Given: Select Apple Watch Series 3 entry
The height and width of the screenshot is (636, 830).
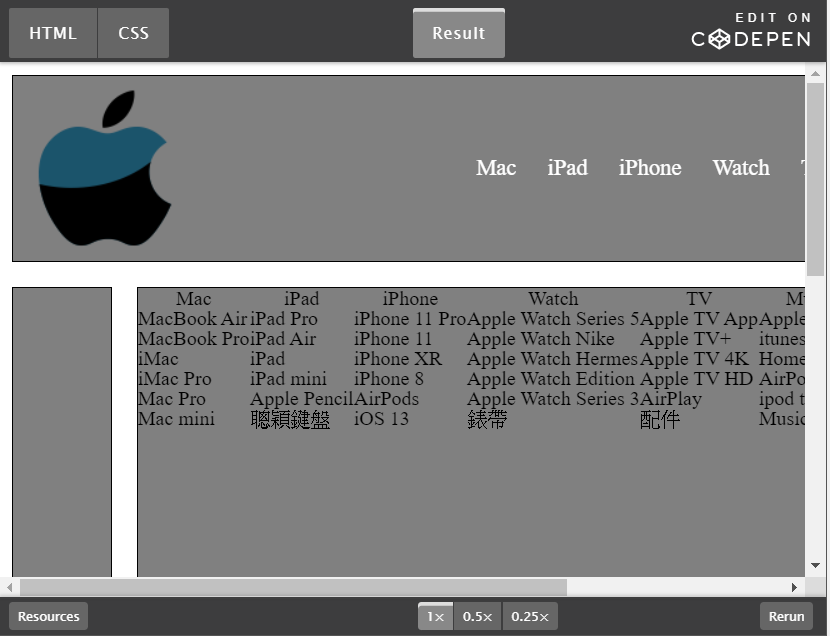Looking at the screenshot, I should click(553, 399).
